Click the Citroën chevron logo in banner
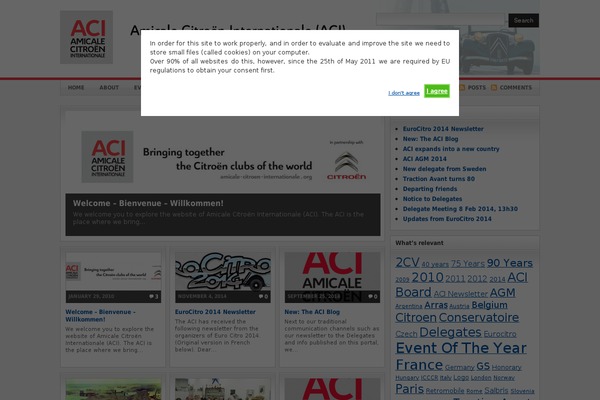Viewport: 600px width, 400px height. 346,165
